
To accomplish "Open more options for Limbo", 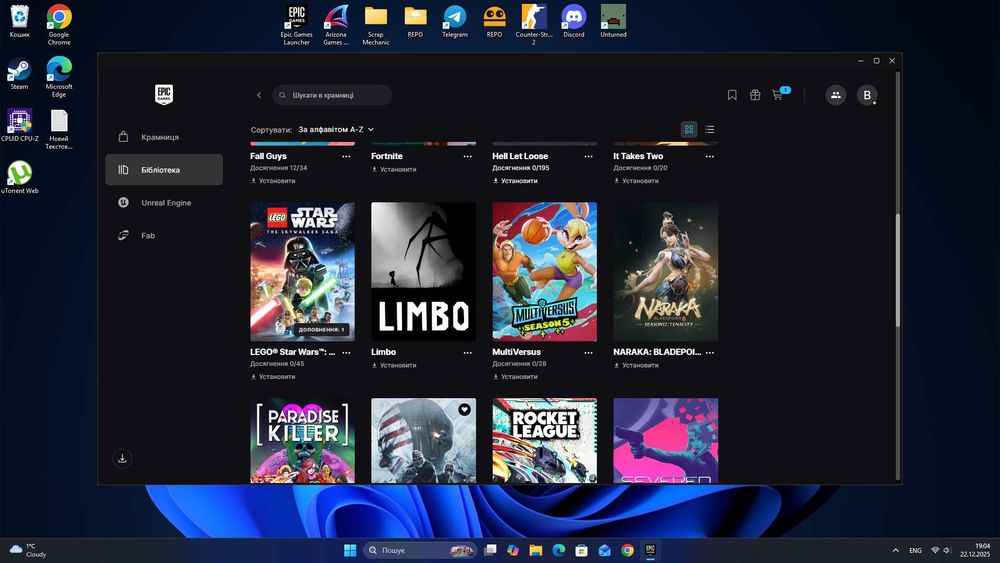I will tap(467, 353).
